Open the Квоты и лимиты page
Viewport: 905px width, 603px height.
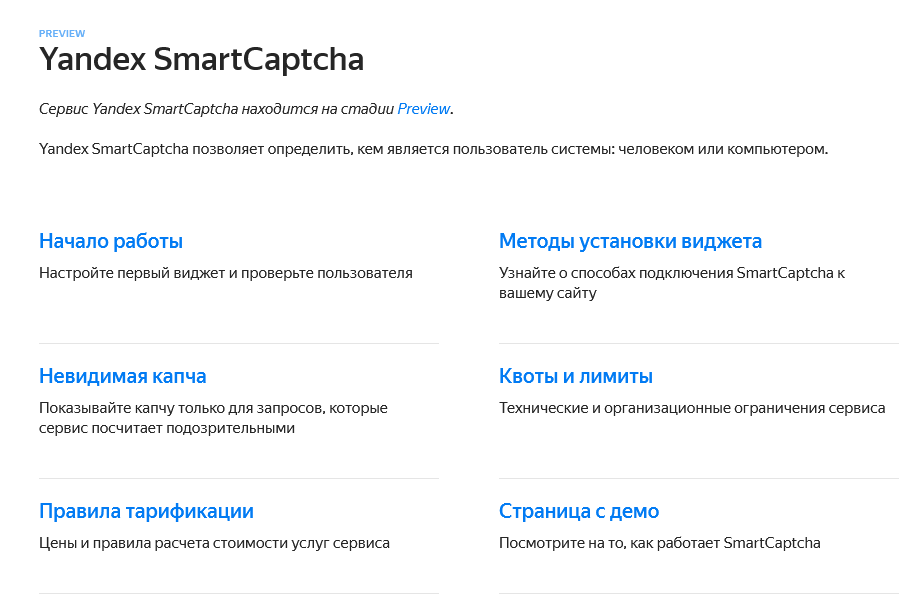[574, 375]
